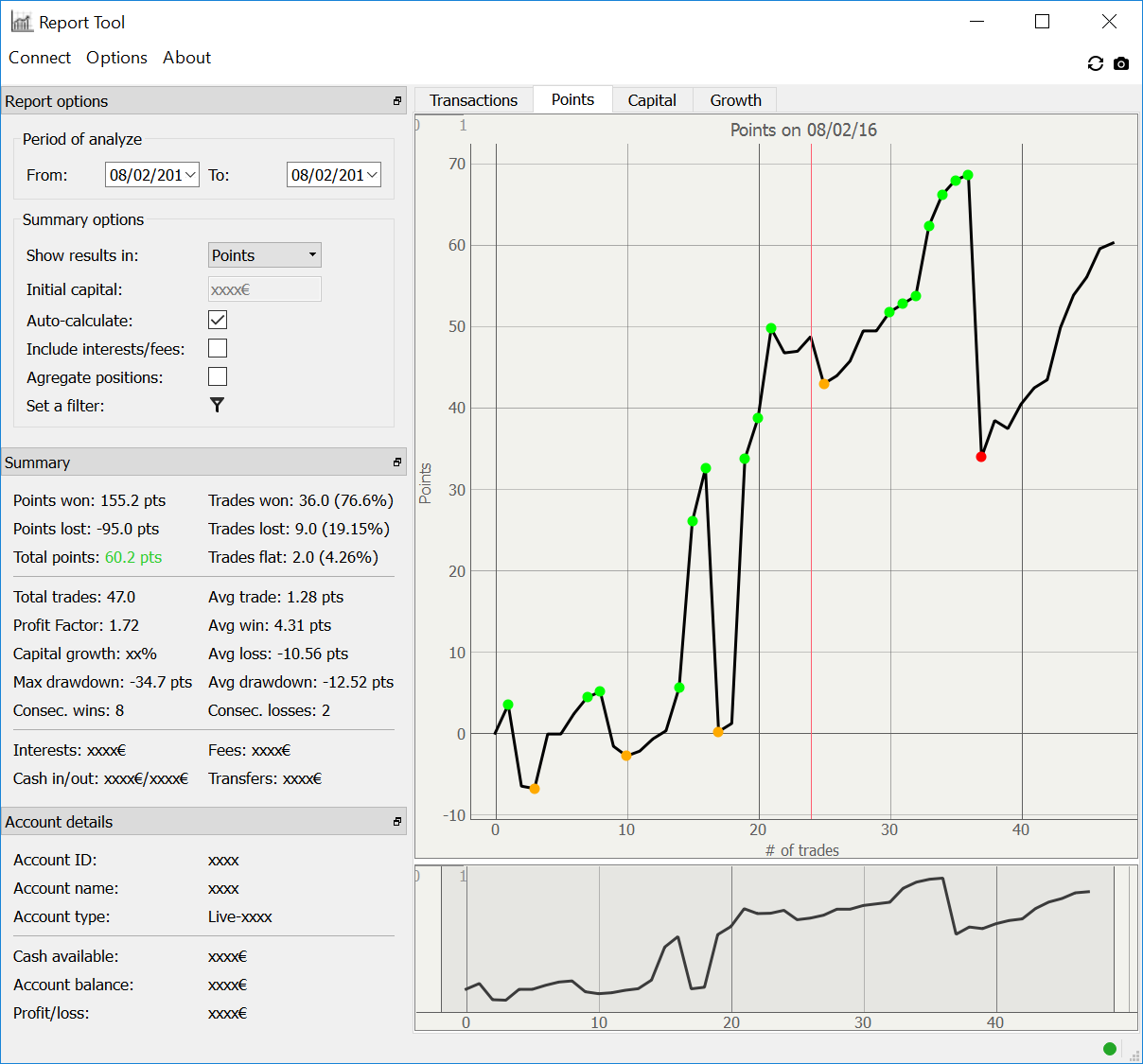The height and width of the screenshot is (1064, 1143).
Task: Undock the Account details panel
Action: click(397, 822)
